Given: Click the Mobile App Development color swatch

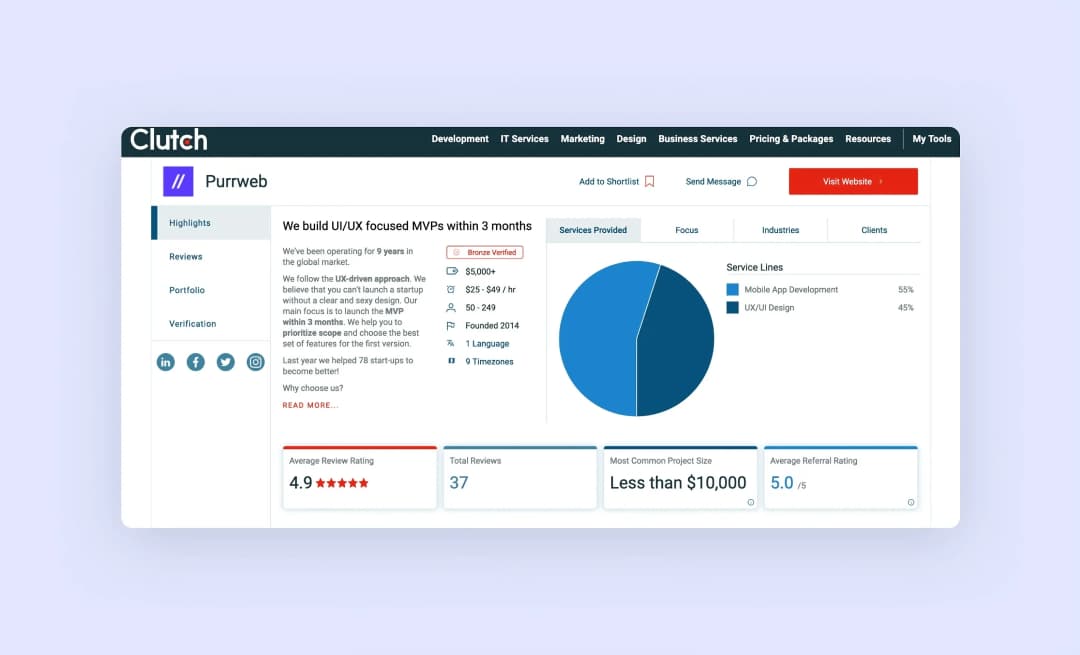Looking at the screenshot, I should (x=732, y=289).
